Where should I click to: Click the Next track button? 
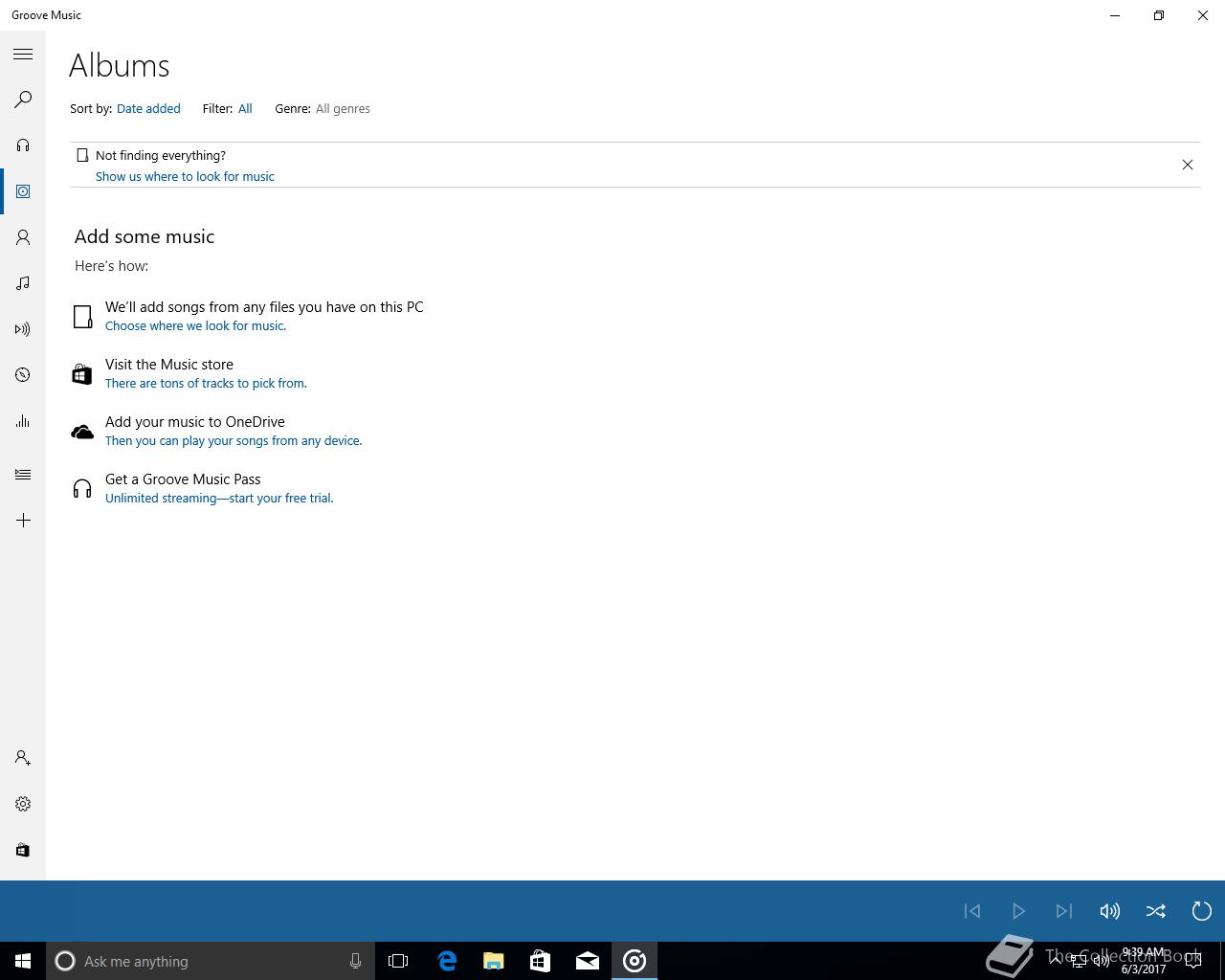click(1064, 911)
